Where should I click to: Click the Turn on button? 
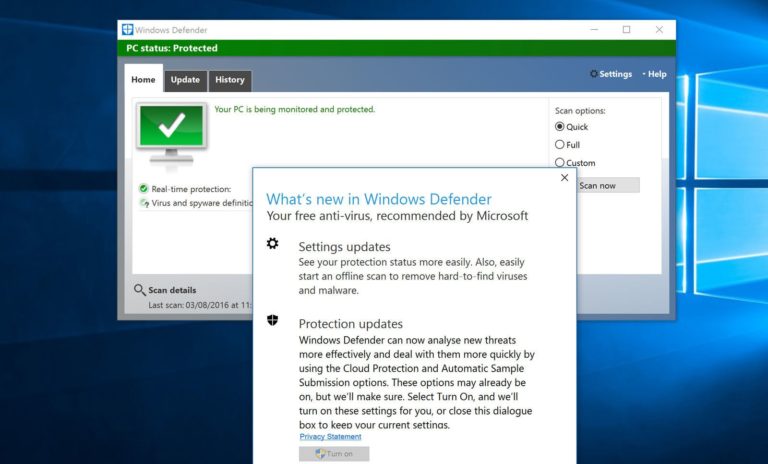[334, 454]
